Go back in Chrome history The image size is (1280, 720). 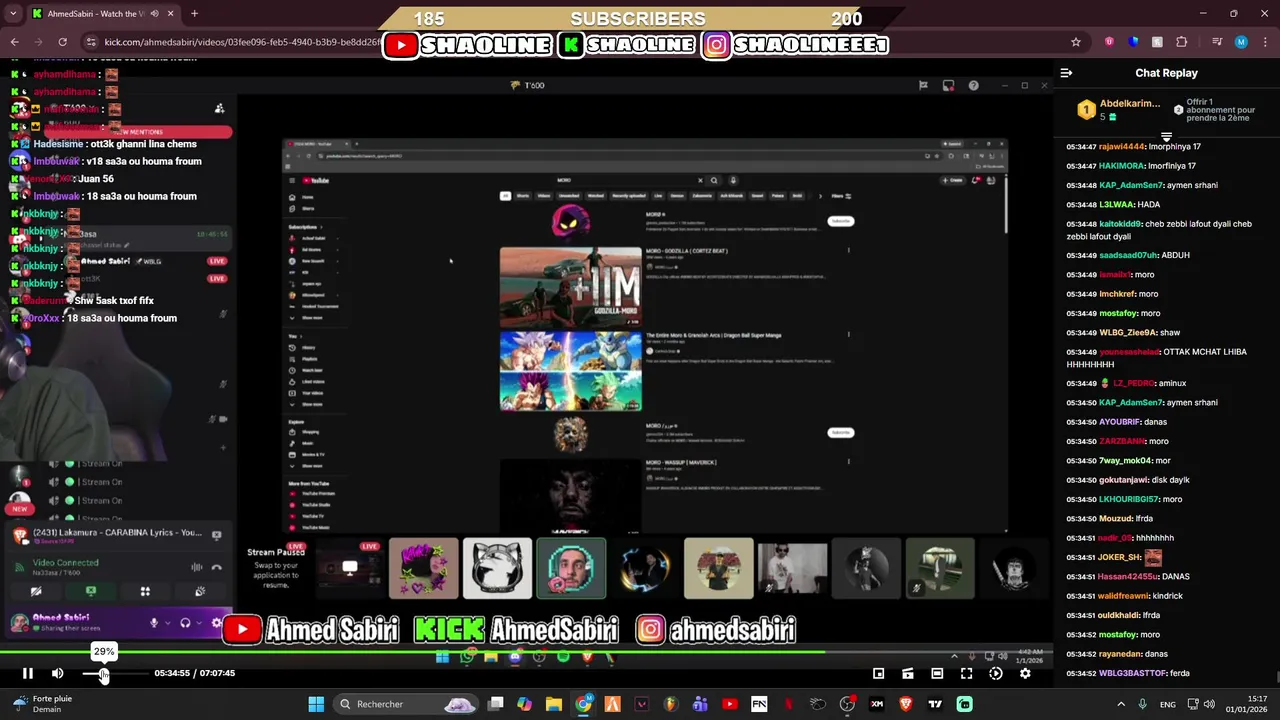click(15, 42)
